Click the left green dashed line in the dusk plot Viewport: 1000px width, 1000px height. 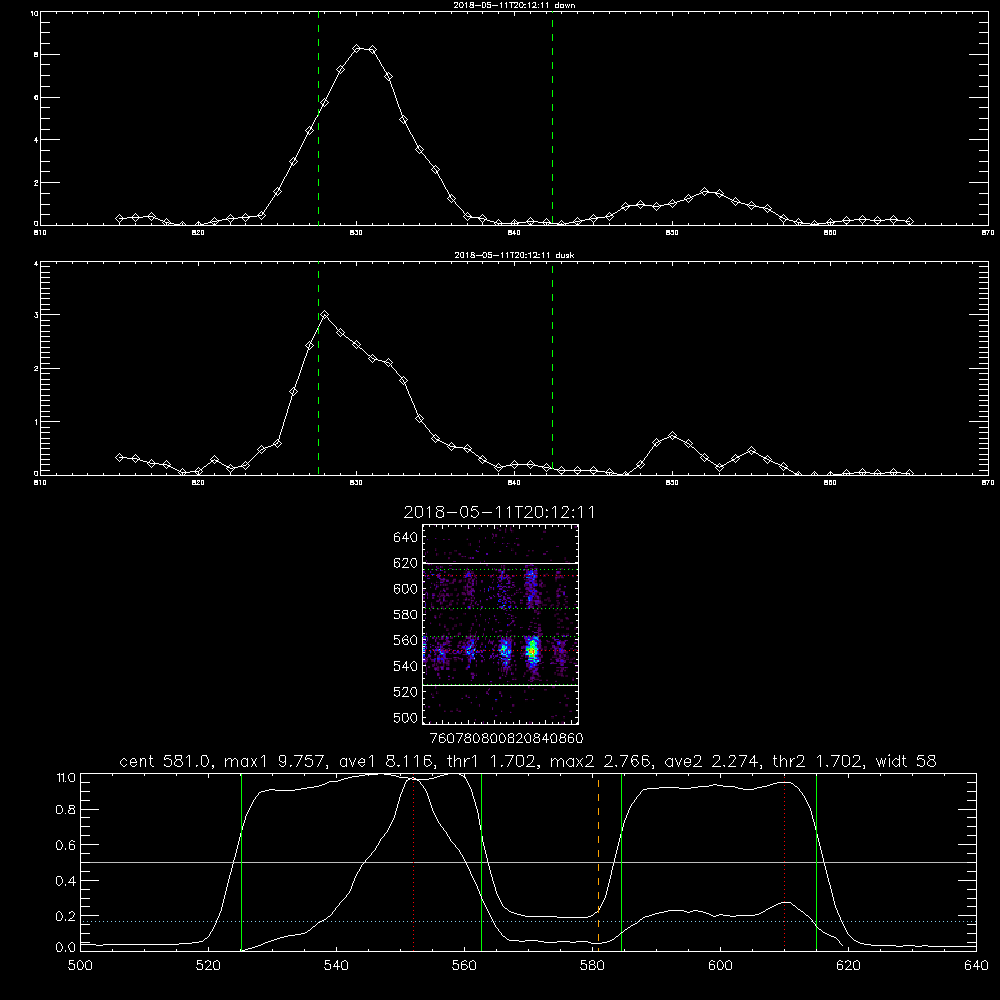pyautogui.click(x=318, y=369)
